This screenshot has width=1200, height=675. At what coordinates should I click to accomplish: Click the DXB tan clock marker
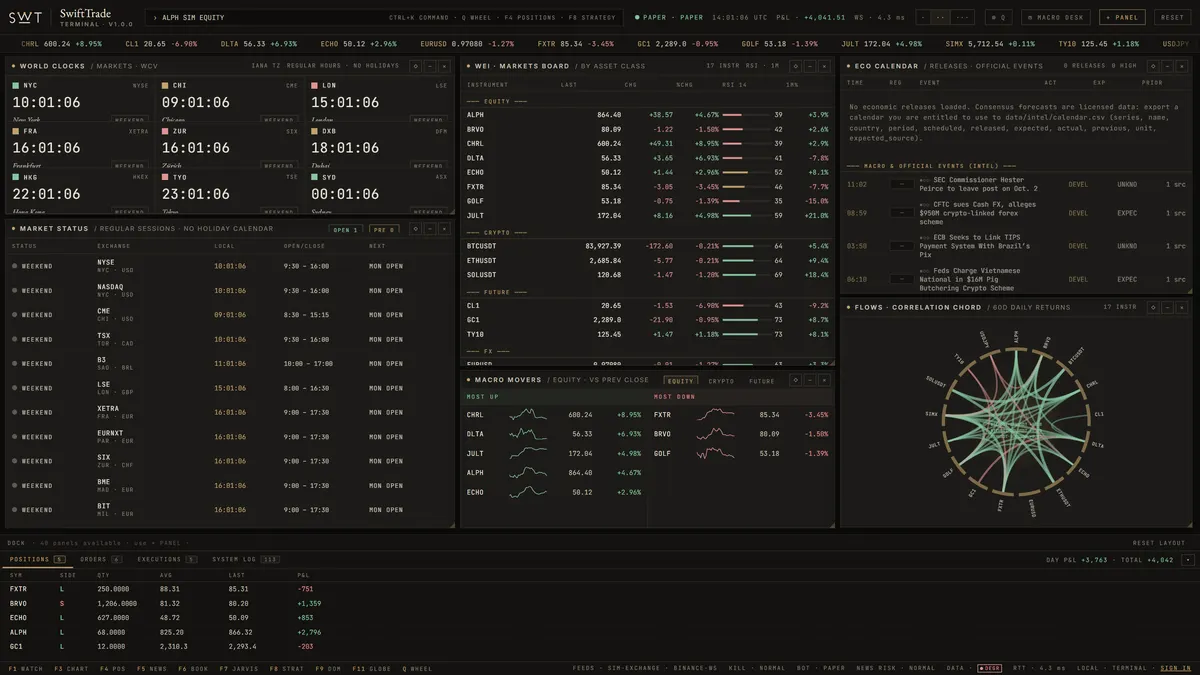click(314, 131)
